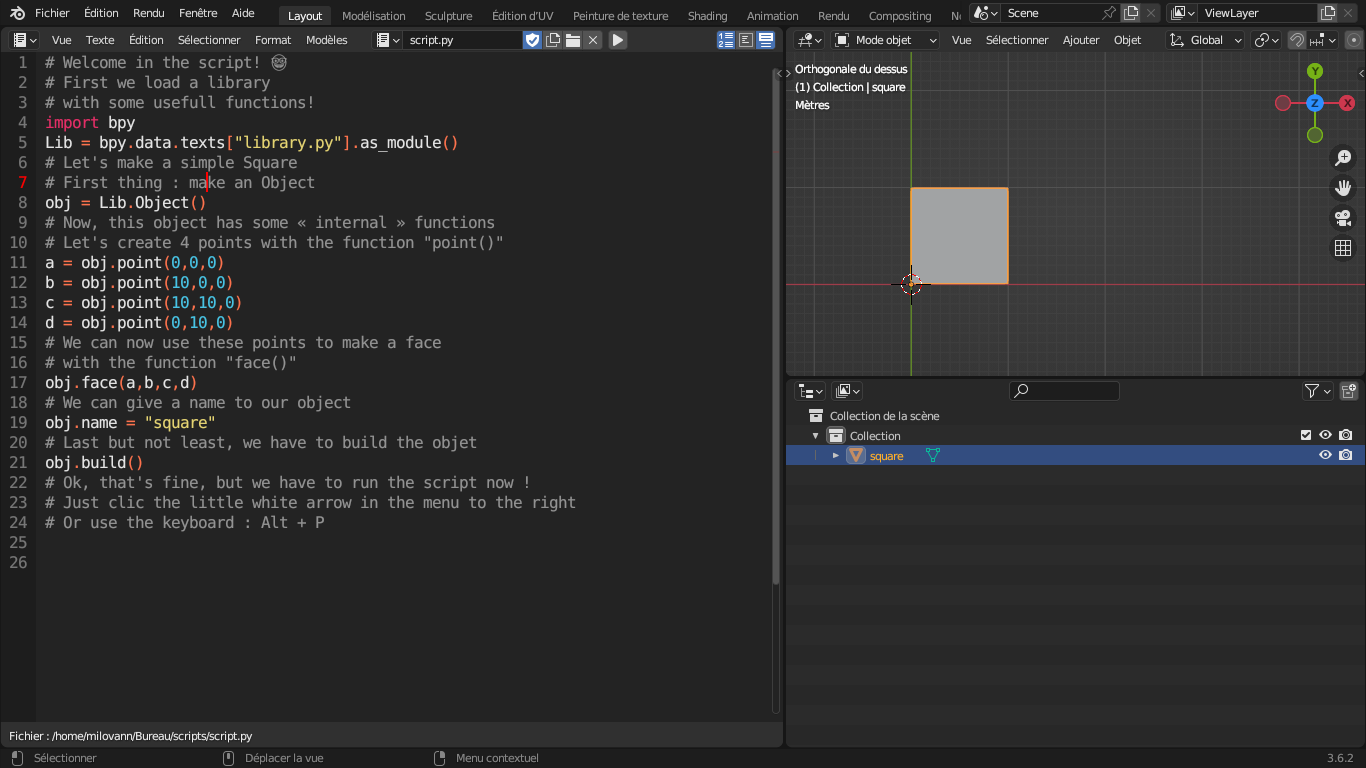Click the new collection icon in outliner

(1348, 391)
